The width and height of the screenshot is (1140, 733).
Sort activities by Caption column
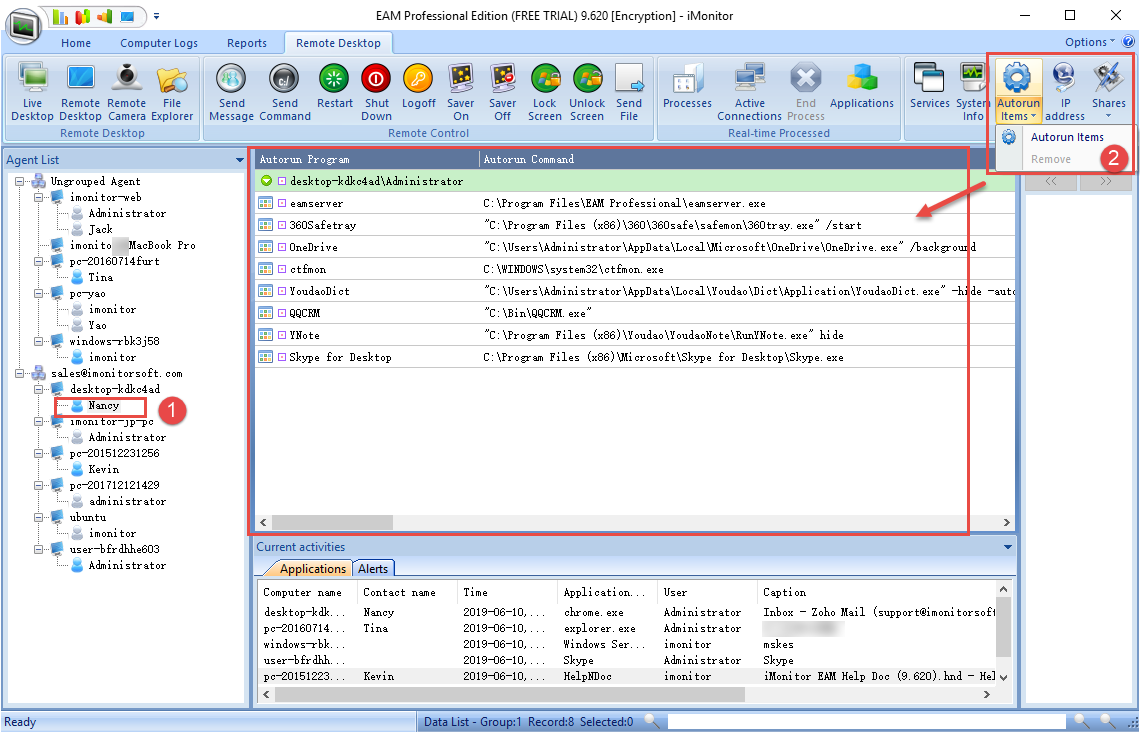[875, 592]
